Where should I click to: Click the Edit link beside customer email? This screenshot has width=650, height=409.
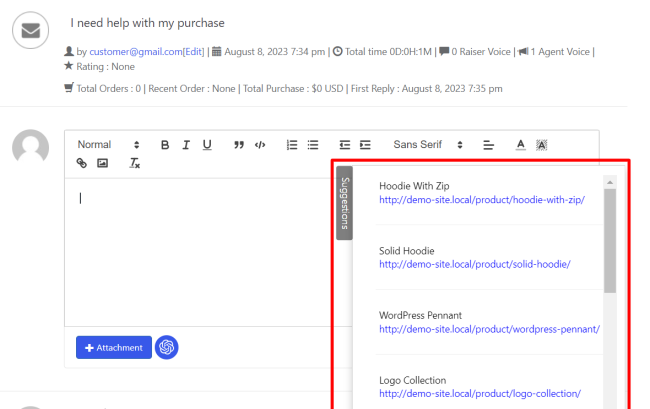pyautogui.click(x=194, y=52)
